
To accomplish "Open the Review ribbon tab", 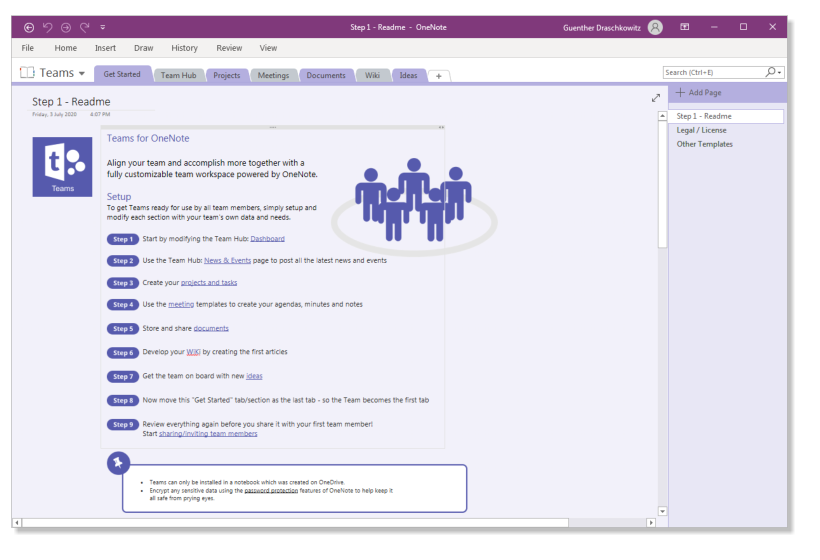I will coord(229,48).
